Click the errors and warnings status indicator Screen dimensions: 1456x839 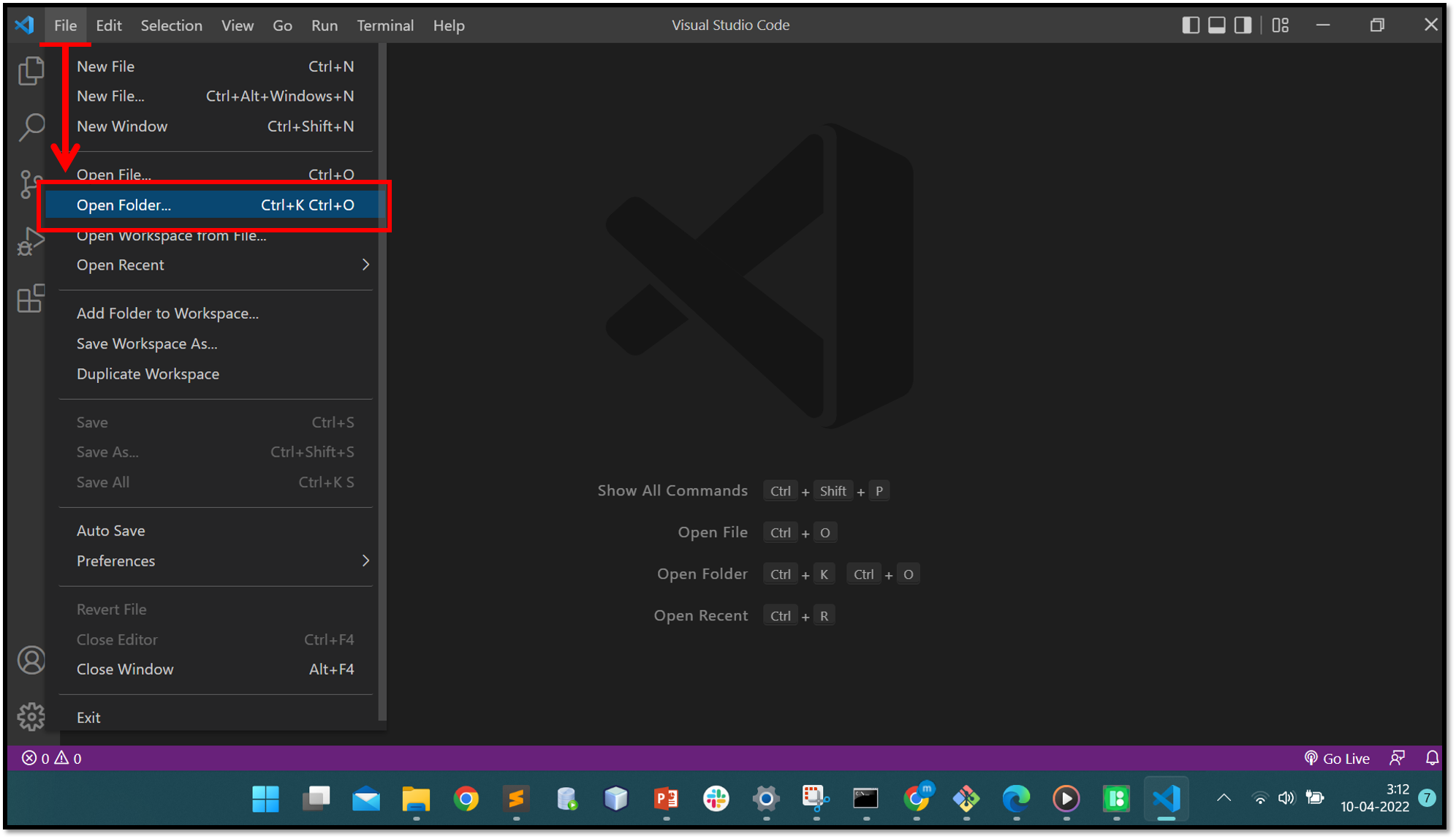[x=52, y=758]
